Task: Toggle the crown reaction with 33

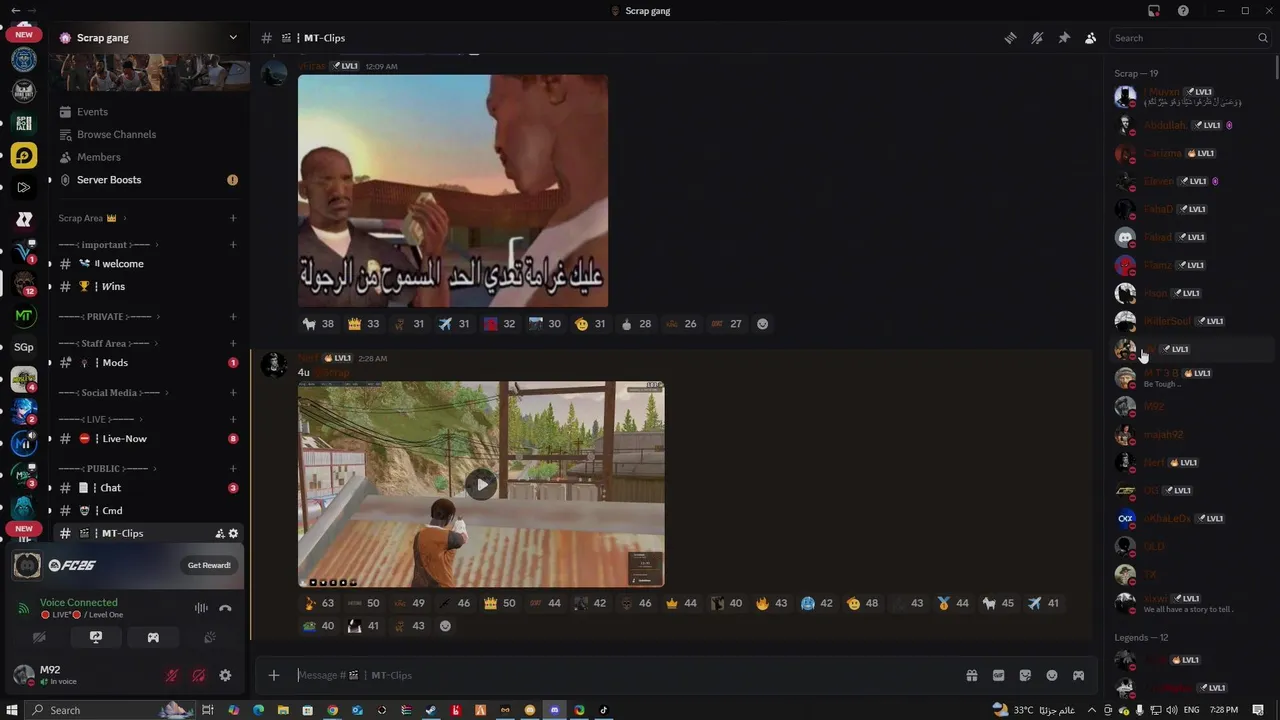Action: click(363, 324)
